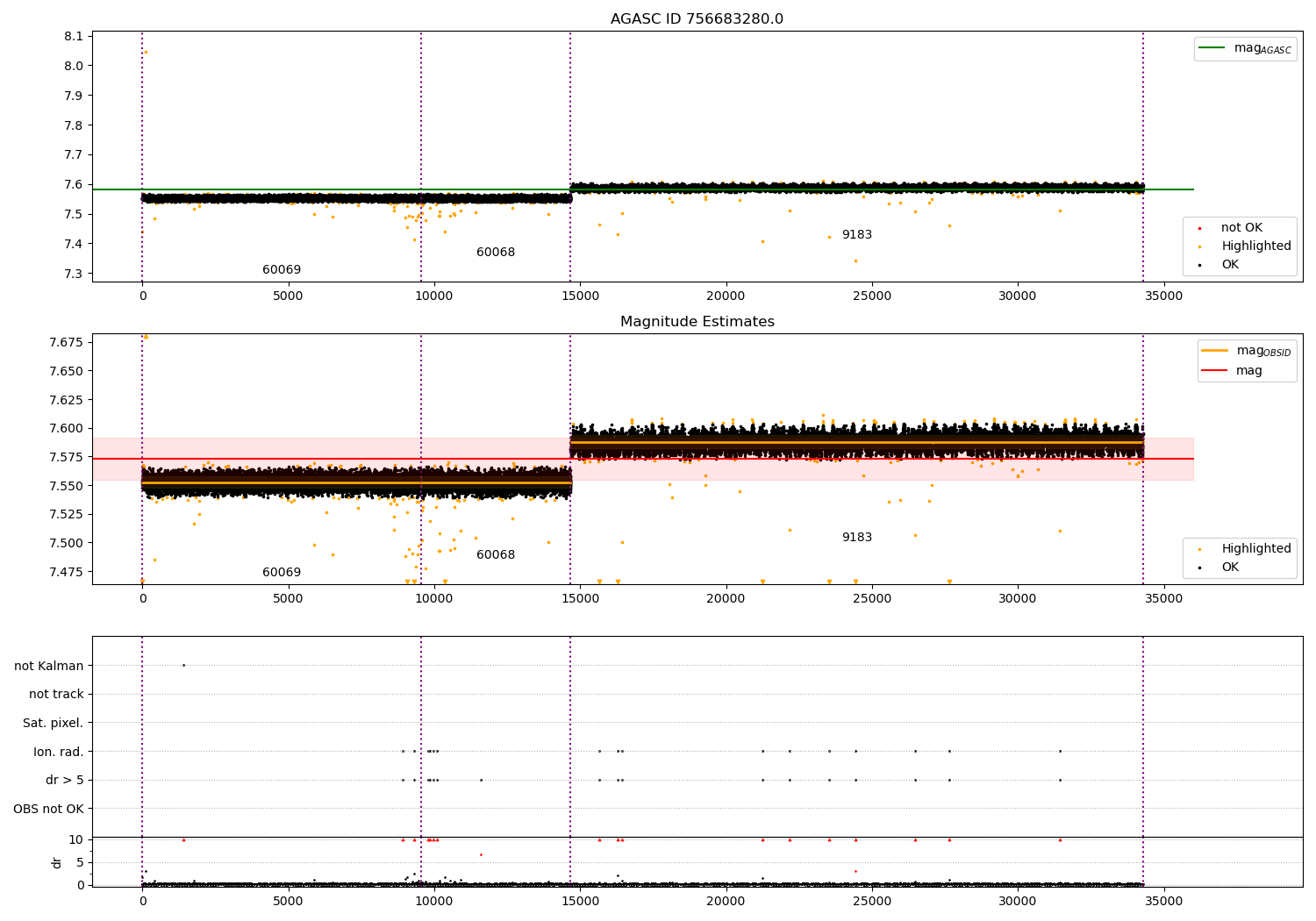Click the y-axis tick '7.3' in top plot
The width and height of the screenshot is (1316, 921).
75,274
